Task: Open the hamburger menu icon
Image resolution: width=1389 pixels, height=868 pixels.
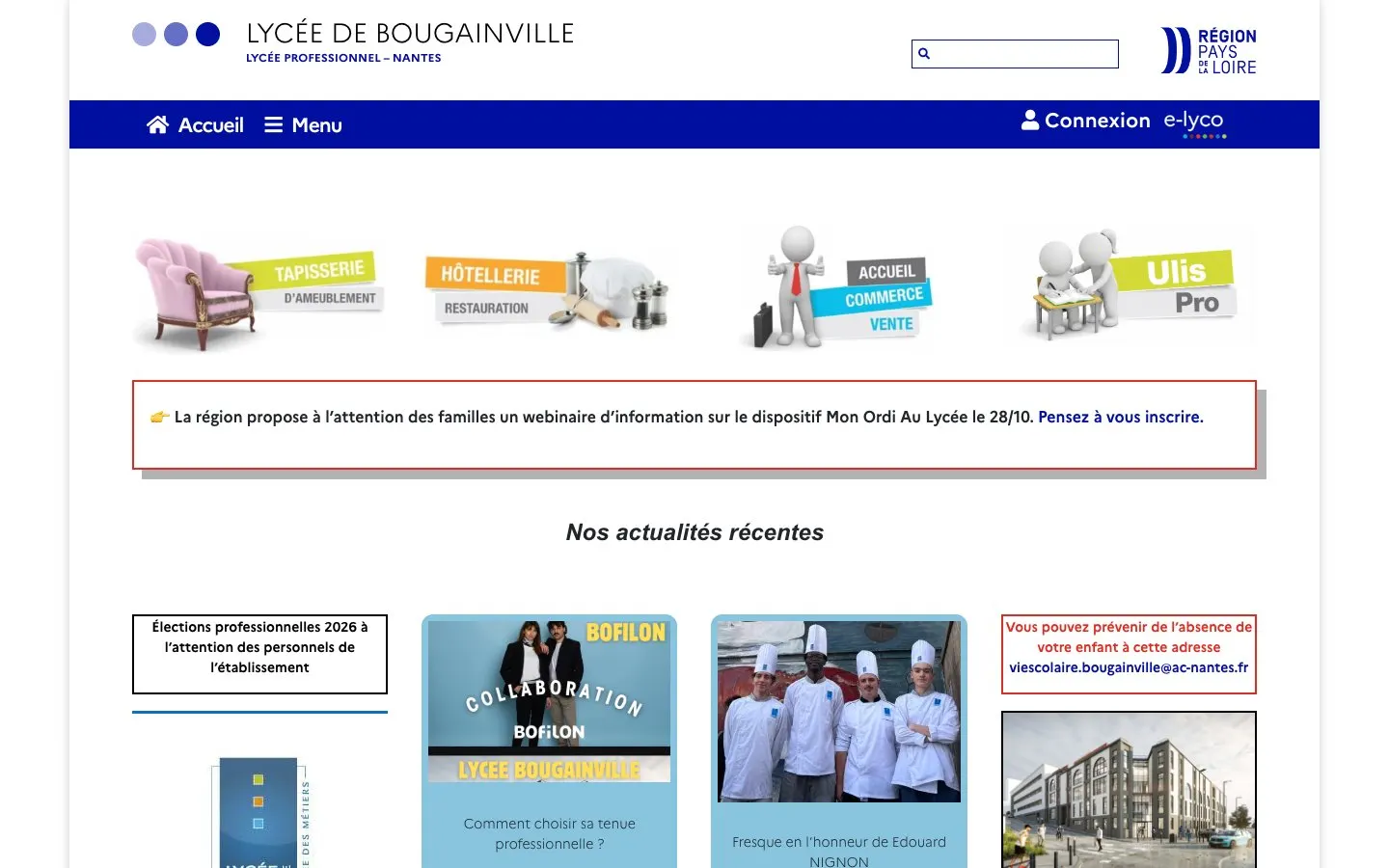Action: pyautogui.click(x=274, y=125)
